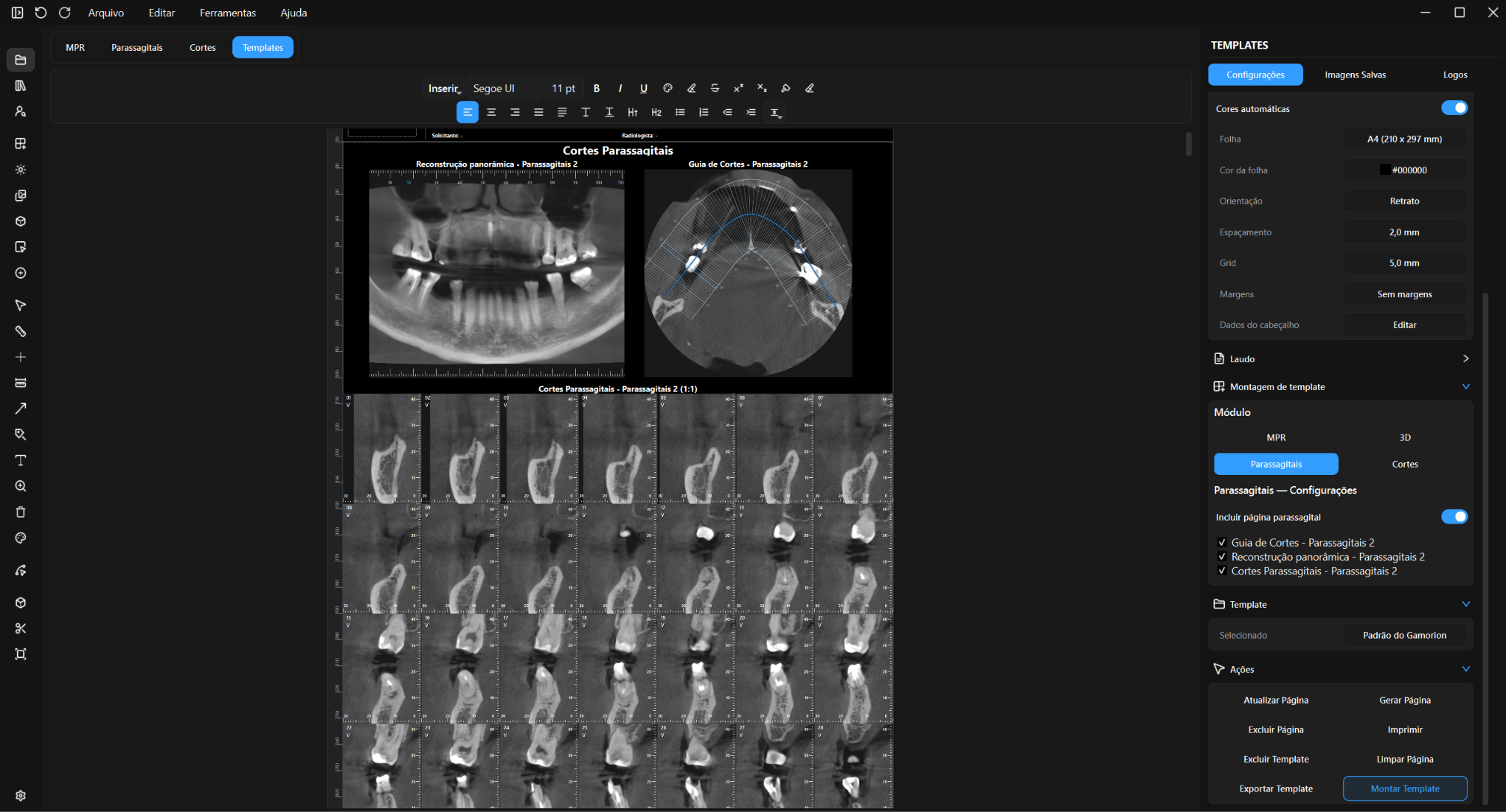Image resolution: width=1506 pixels, height=812 pixels.
Task: Open the Inserir dropdown
Action: click(444, 89)
